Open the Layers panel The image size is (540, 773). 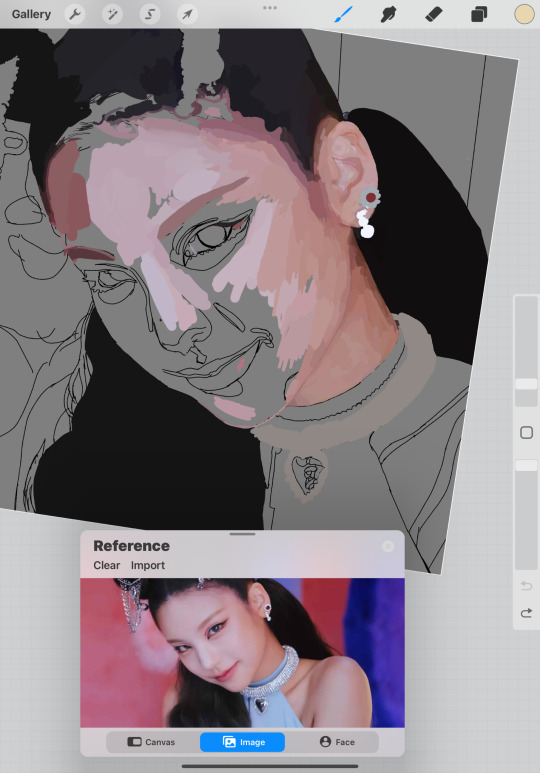pyautogui.click(x=479, y=14)
